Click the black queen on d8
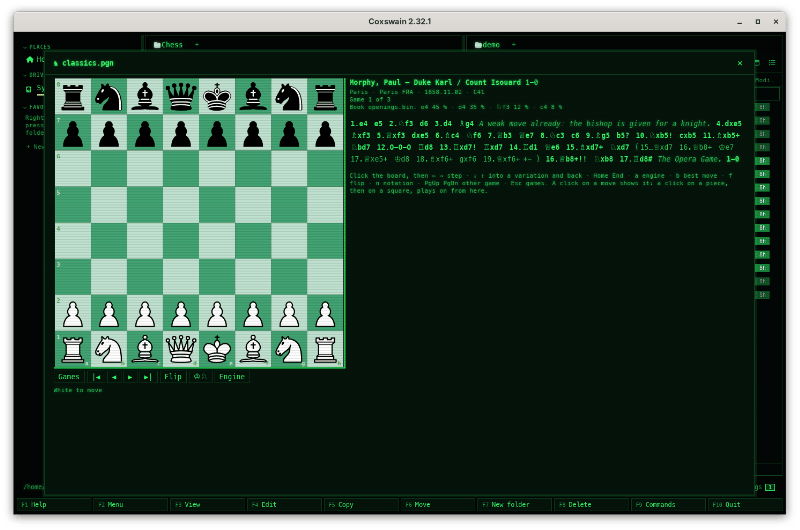Screen dimensions: 800x530 point(181,96)
